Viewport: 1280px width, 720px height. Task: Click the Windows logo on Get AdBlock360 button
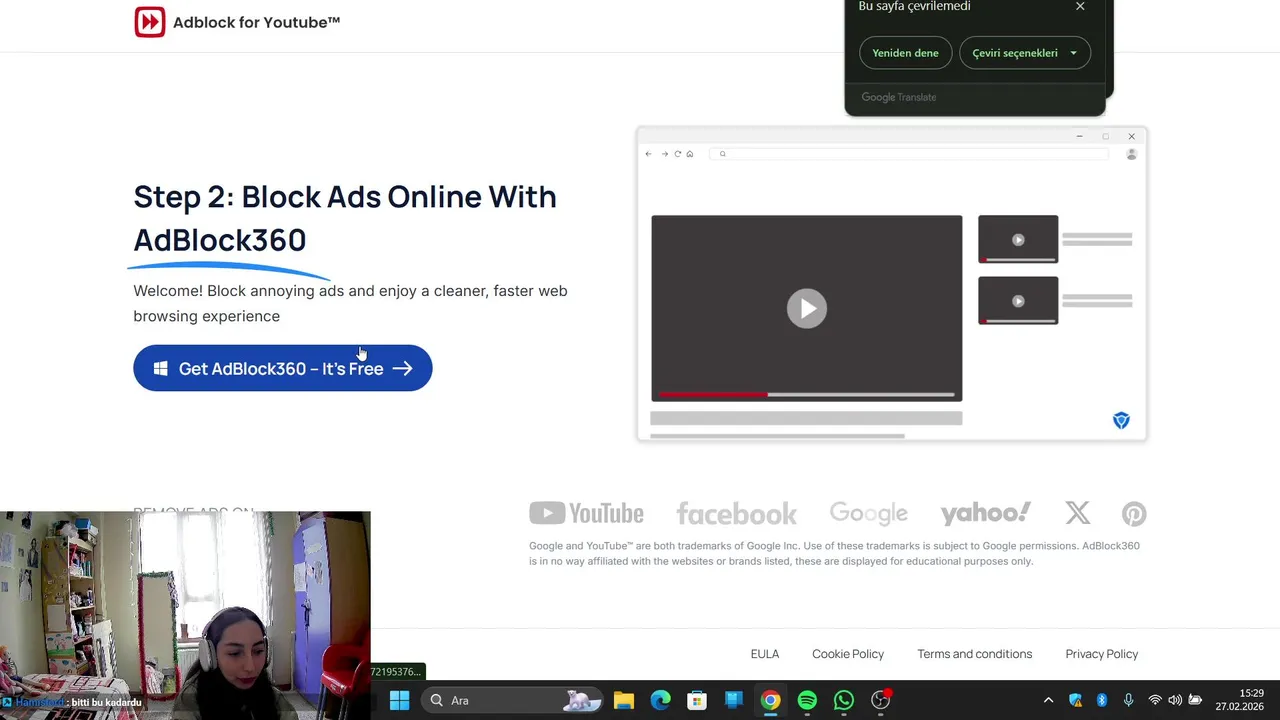160,369
